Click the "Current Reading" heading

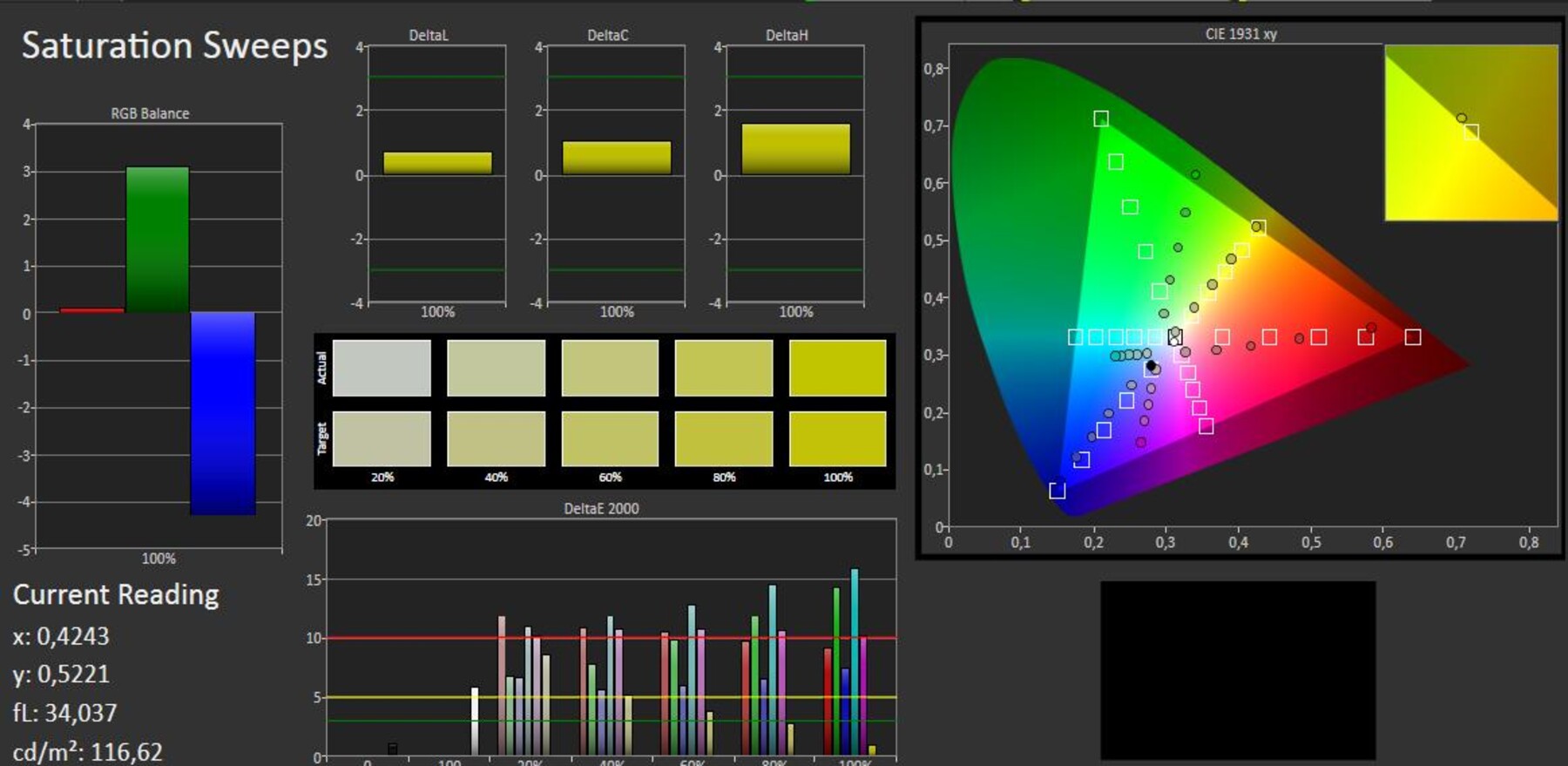pyautogui.click(x=116, y=594)
